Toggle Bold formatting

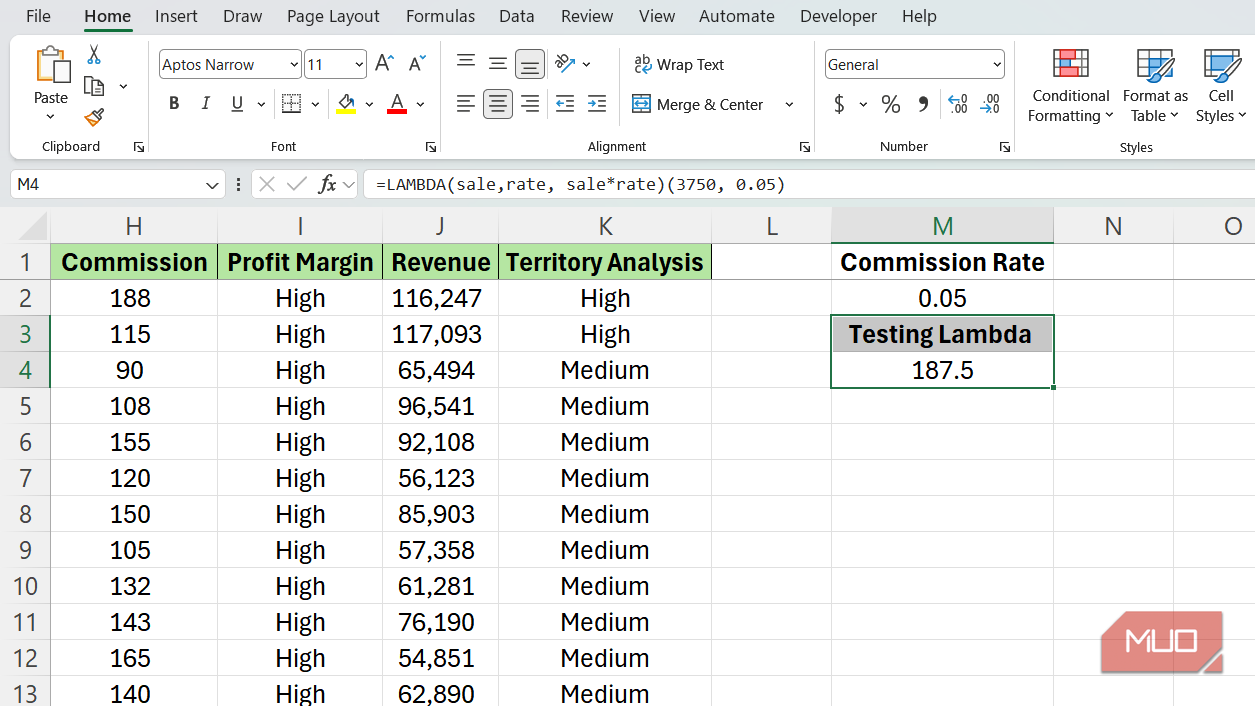point(174,104)
